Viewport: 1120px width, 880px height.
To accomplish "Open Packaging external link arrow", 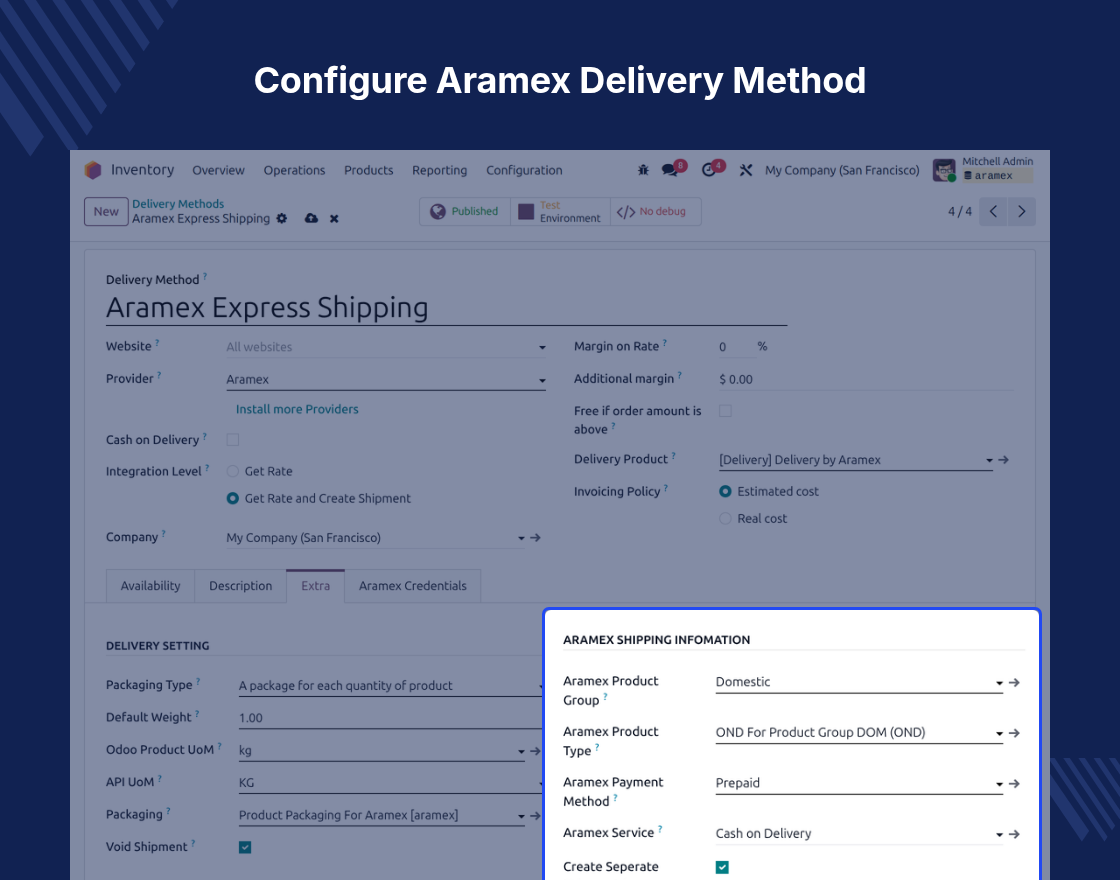I will point(535,816).
